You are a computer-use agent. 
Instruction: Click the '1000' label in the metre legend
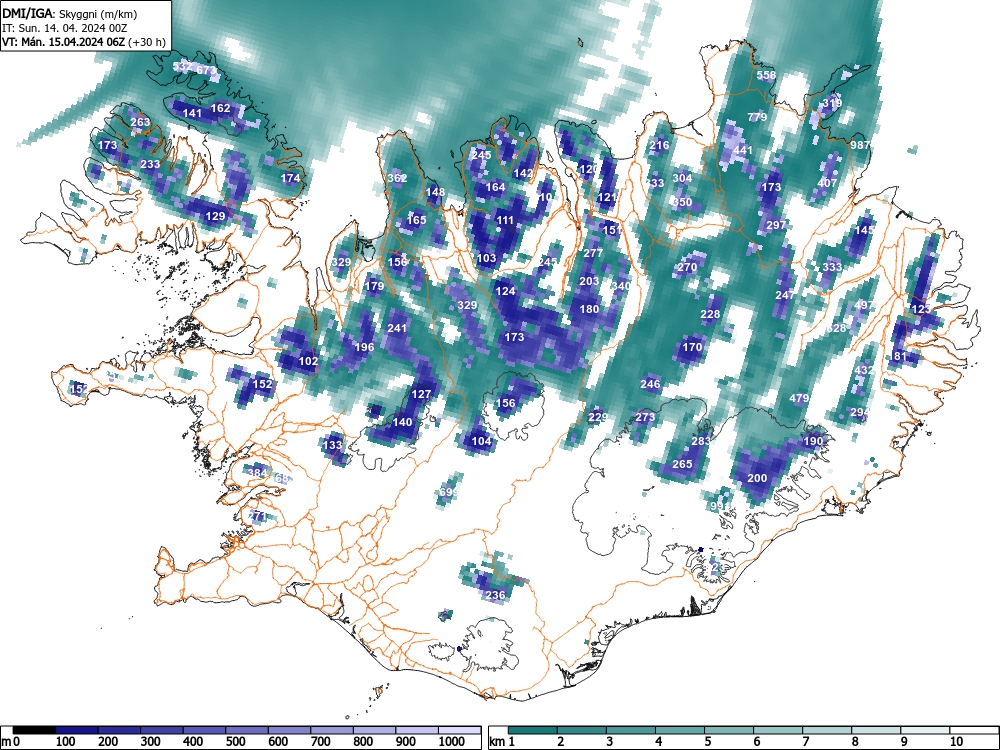point(452,742)
